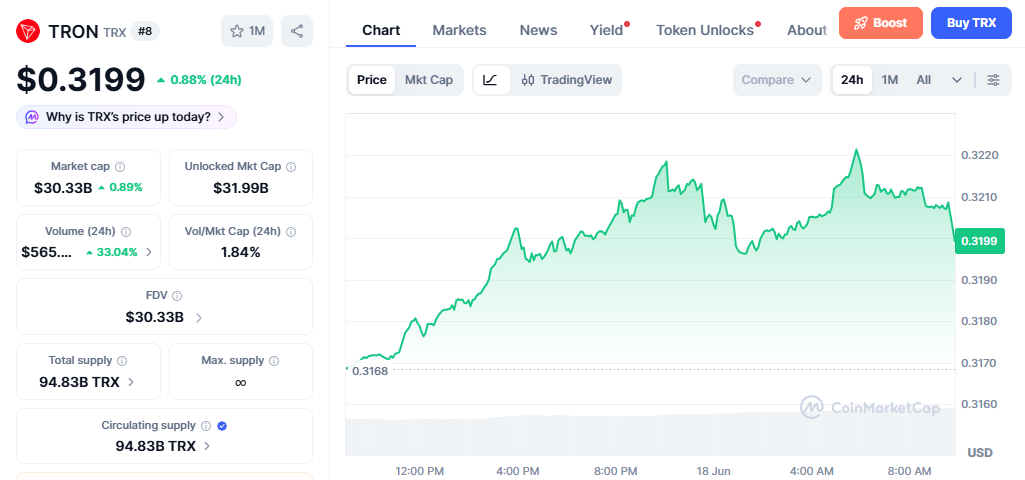Show info for Unlocked Mkt Cap
Viewport: 1025px width, 480px height.
coord(292,167)
